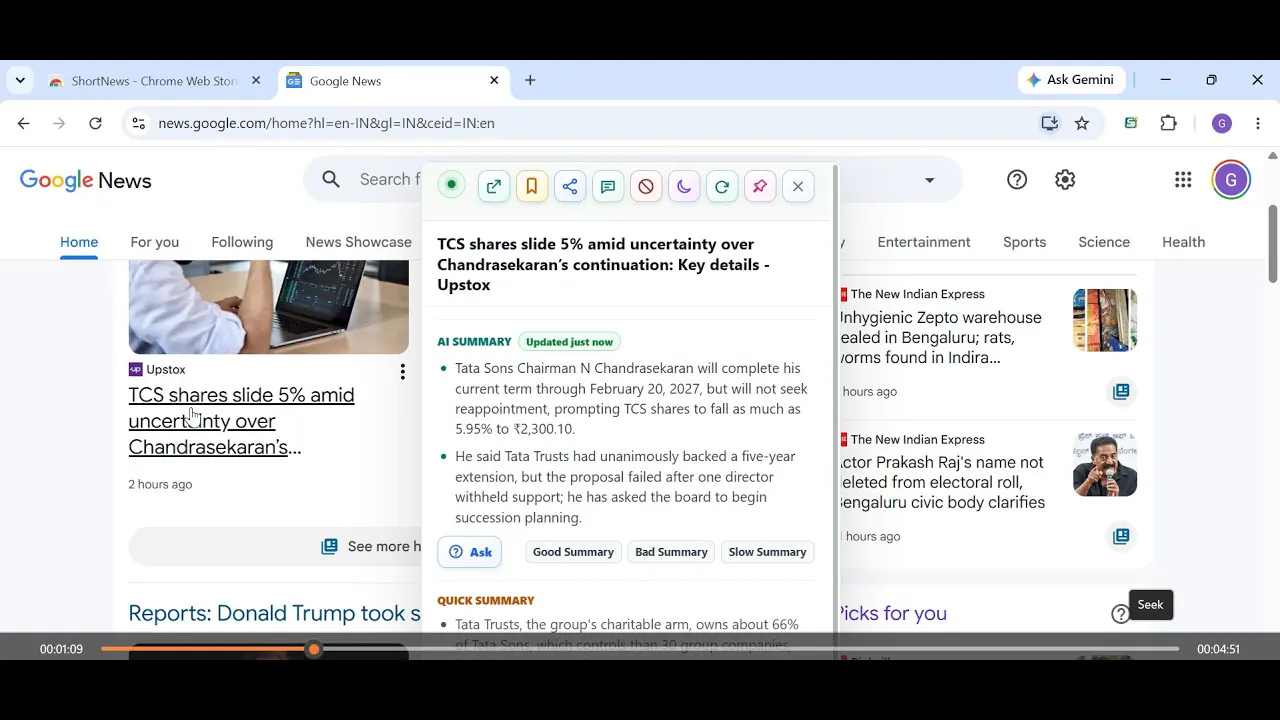Switch to the ShortNews Chrome Web Store tab
This screenshot has width=1280, height=720.
pyautogui.click(x=155, y=81)
